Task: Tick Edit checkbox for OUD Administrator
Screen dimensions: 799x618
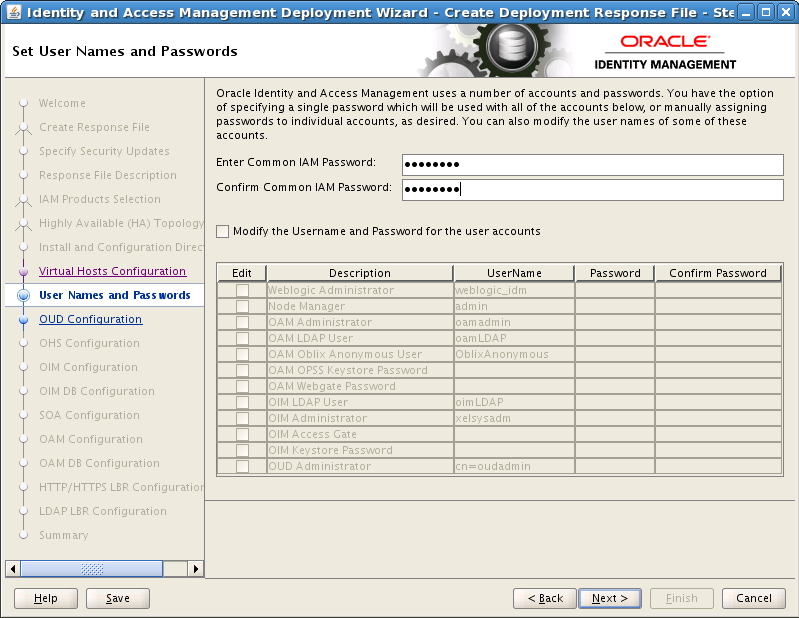Action: coord(242,466)
